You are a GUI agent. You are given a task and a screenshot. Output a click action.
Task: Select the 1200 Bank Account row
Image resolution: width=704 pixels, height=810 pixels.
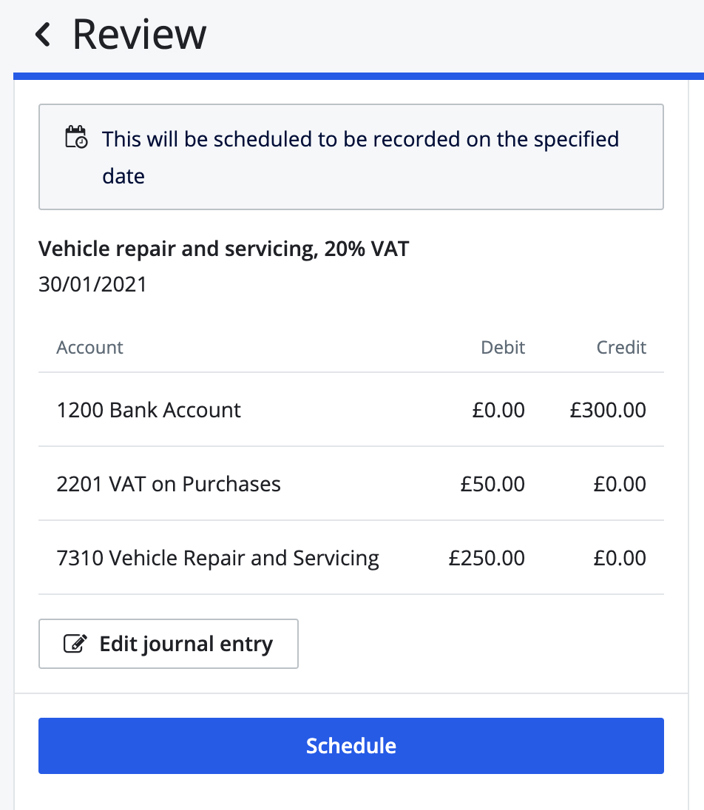tap(148, 410)
